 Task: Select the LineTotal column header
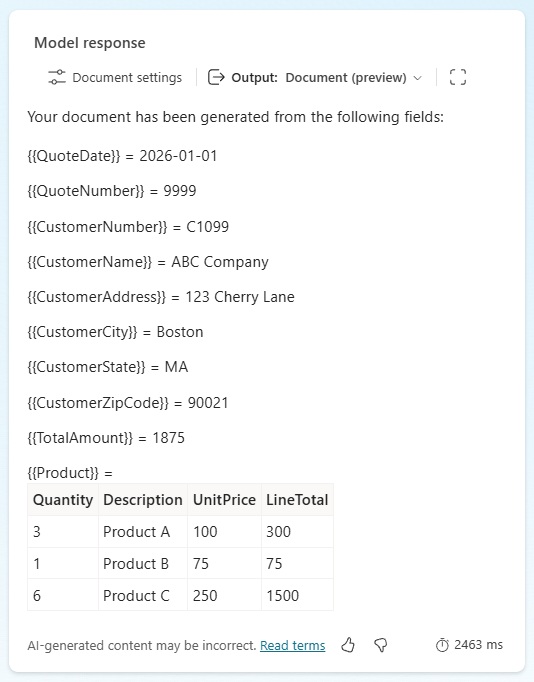297,500
